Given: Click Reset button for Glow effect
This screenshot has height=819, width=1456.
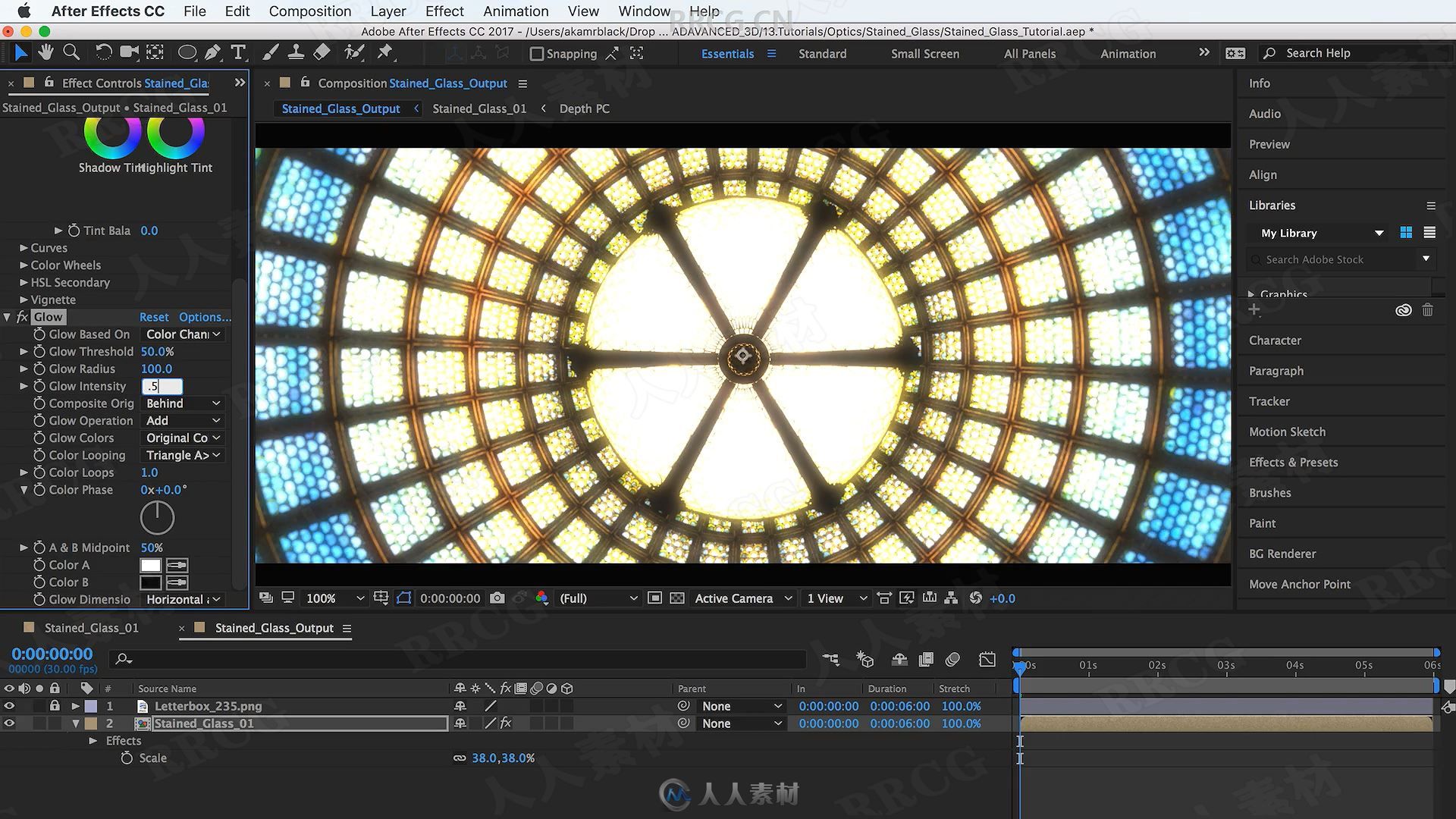Looking at the screenshot, I should [153, 316].
